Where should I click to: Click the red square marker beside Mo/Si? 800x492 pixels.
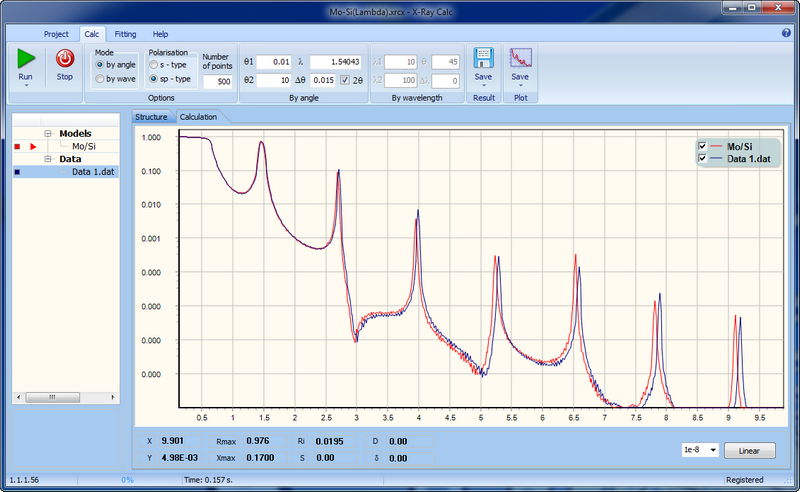click(x=17, y=146)
